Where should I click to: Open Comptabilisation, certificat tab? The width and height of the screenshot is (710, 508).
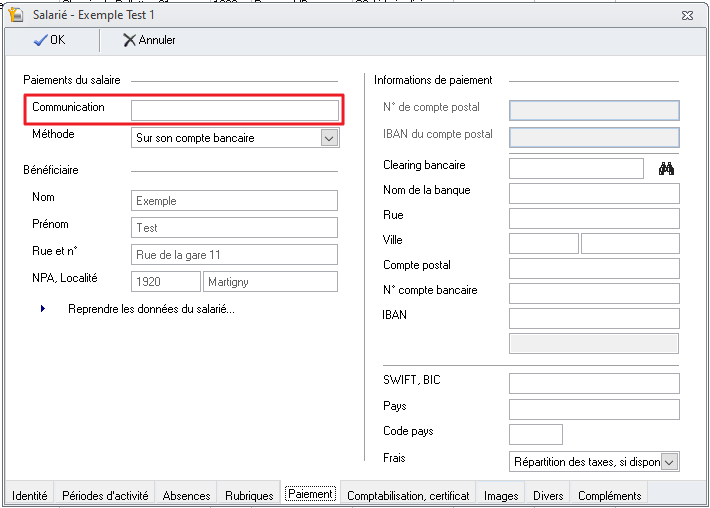[x=408, y=495]
